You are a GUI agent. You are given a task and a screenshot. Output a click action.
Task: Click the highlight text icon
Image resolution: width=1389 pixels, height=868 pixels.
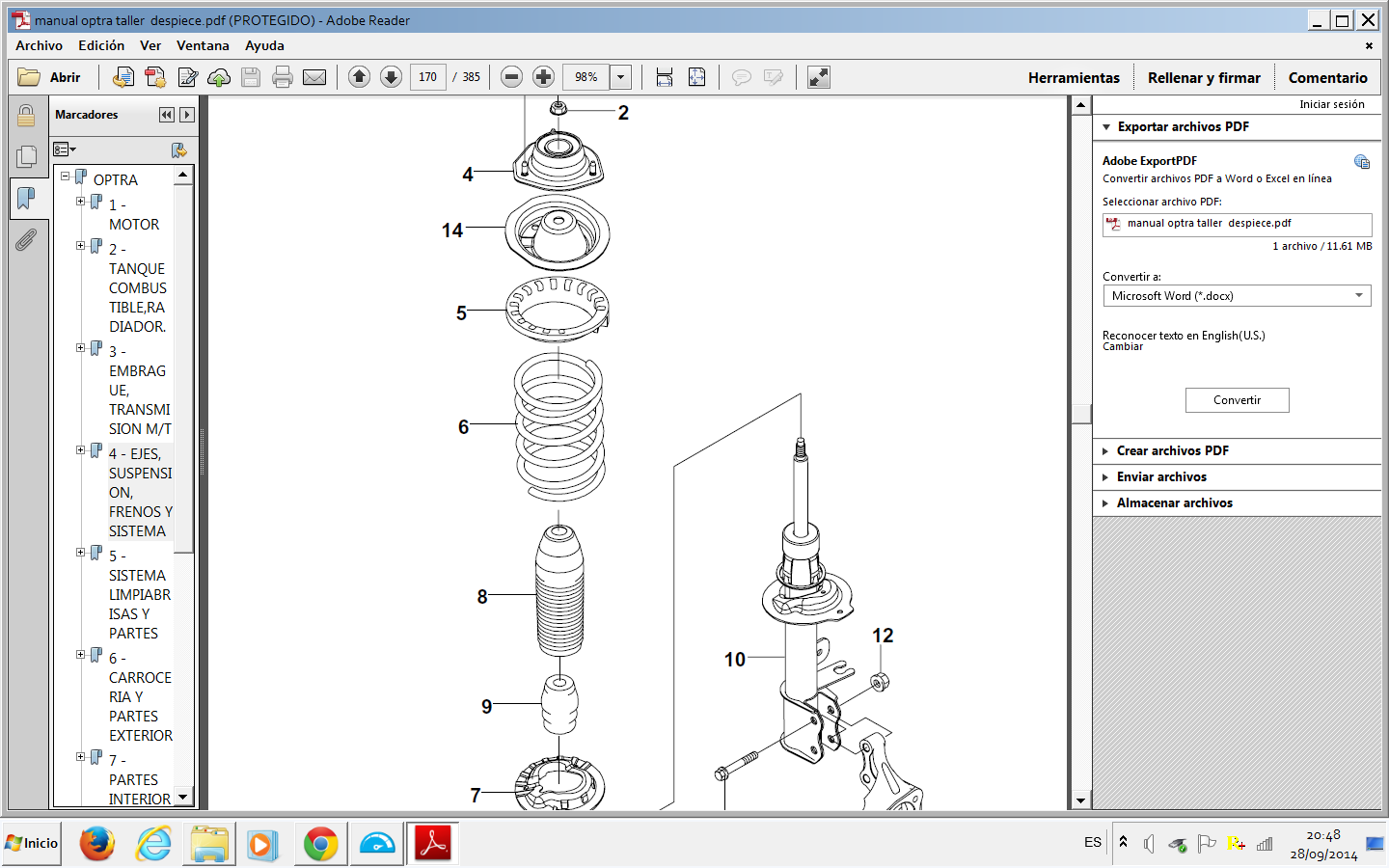pyautogui.click(x=774, y=77)
